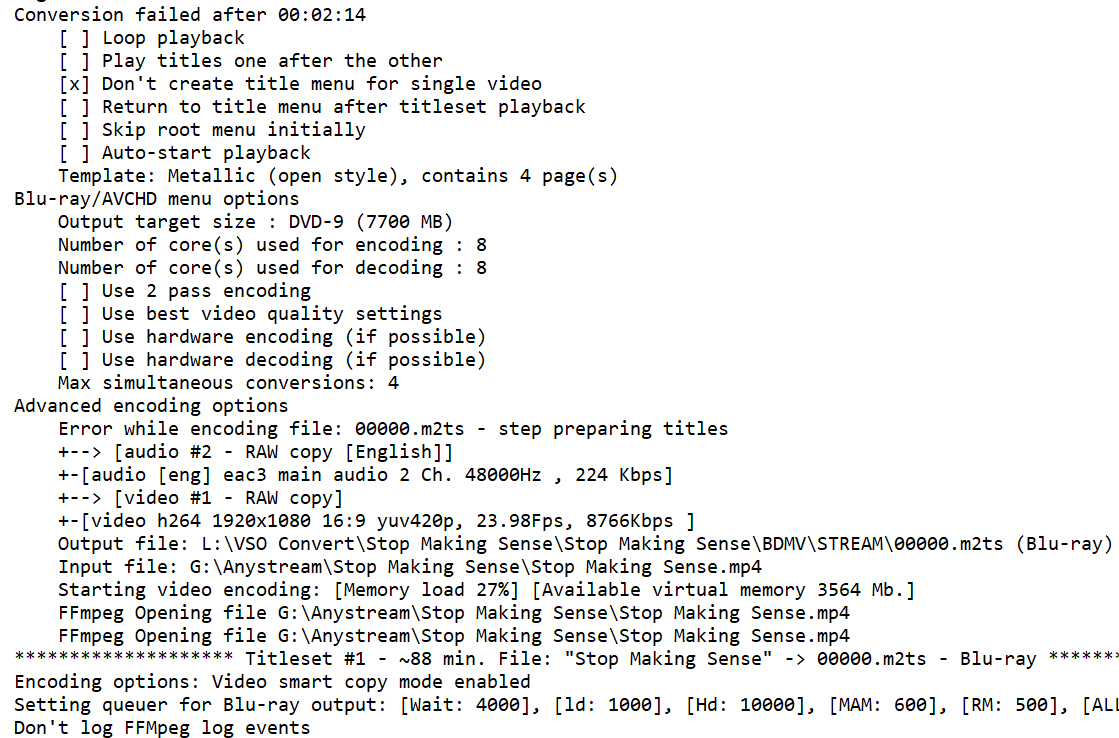Screen dimensions: 1119x738
Task: Toggle Auto-start playback checkbox
Action: click(x=74, y=153)
